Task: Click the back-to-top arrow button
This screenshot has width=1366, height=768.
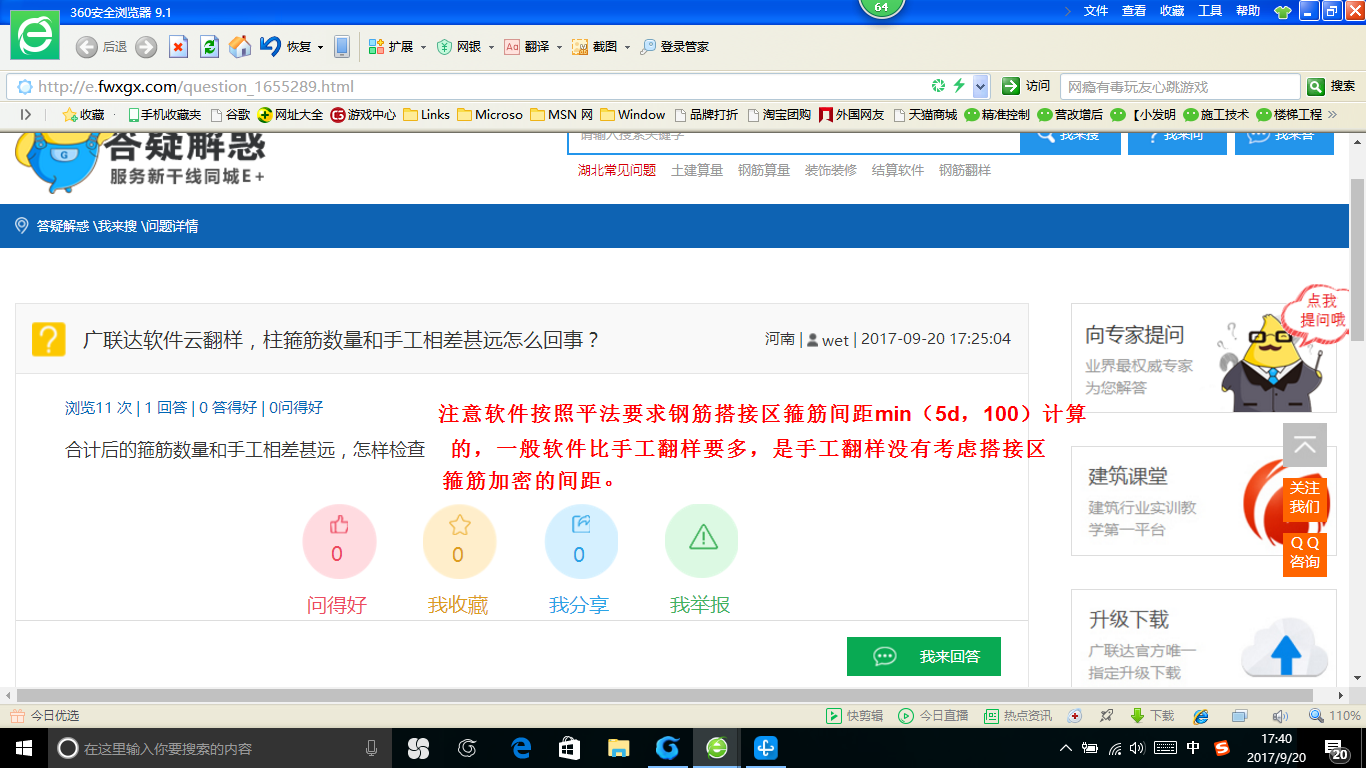Action: coord(1305,446)
